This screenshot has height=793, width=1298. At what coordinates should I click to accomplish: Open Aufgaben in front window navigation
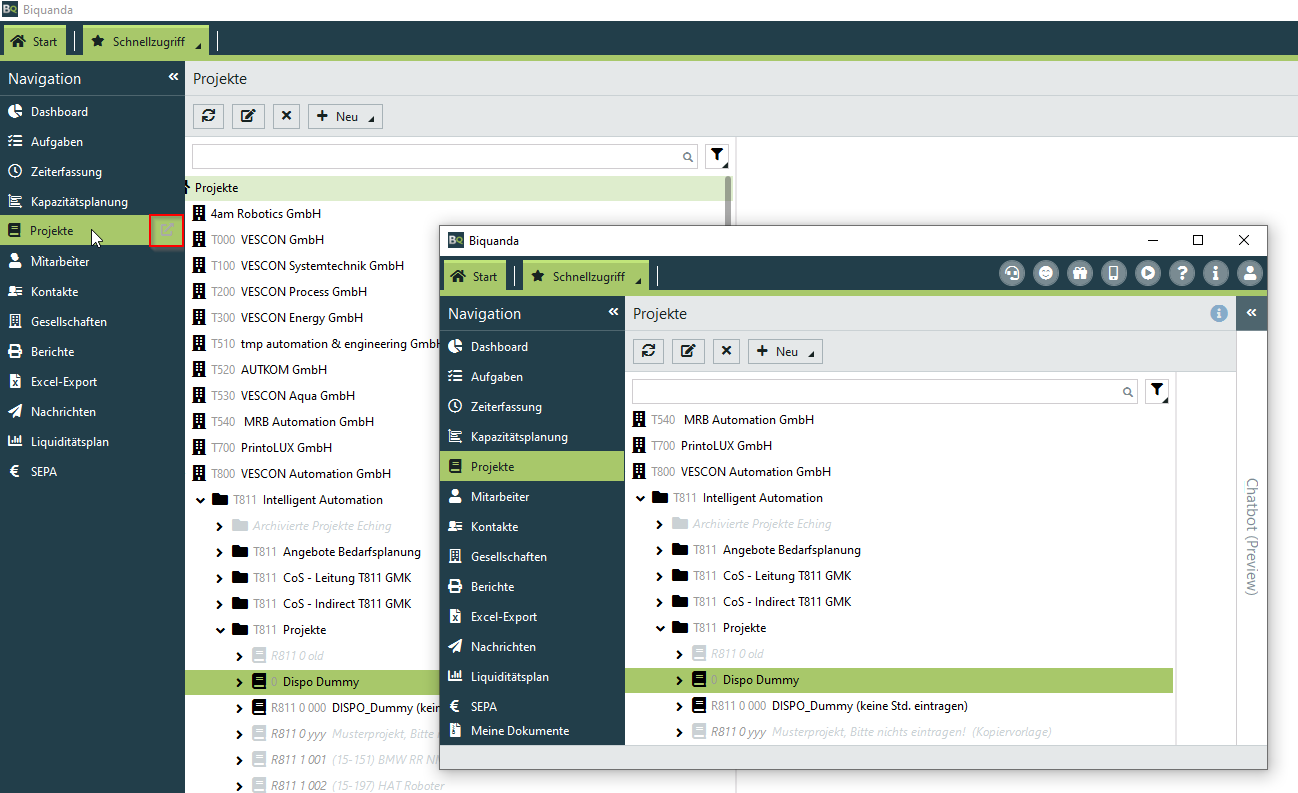point(532,377)
